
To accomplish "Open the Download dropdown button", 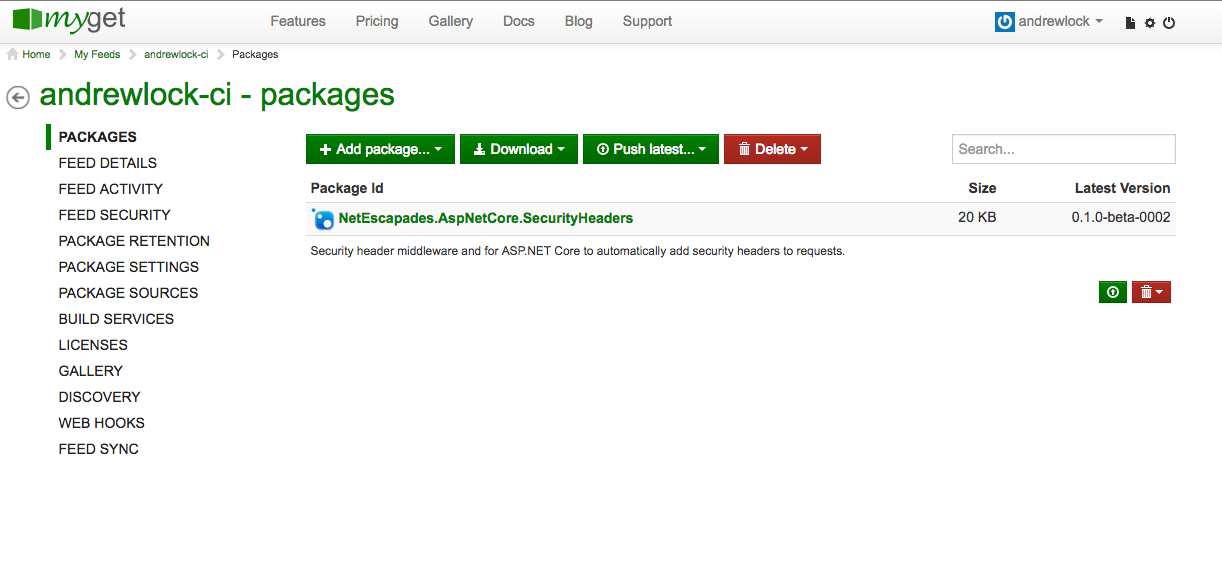I will click(519, 149).
